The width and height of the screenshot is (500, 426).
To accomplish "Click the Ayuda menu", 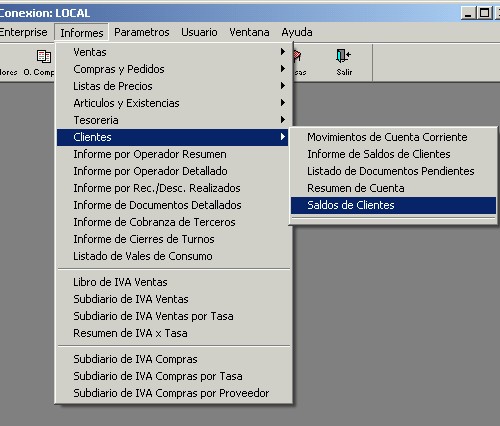I will click(297, 32).
